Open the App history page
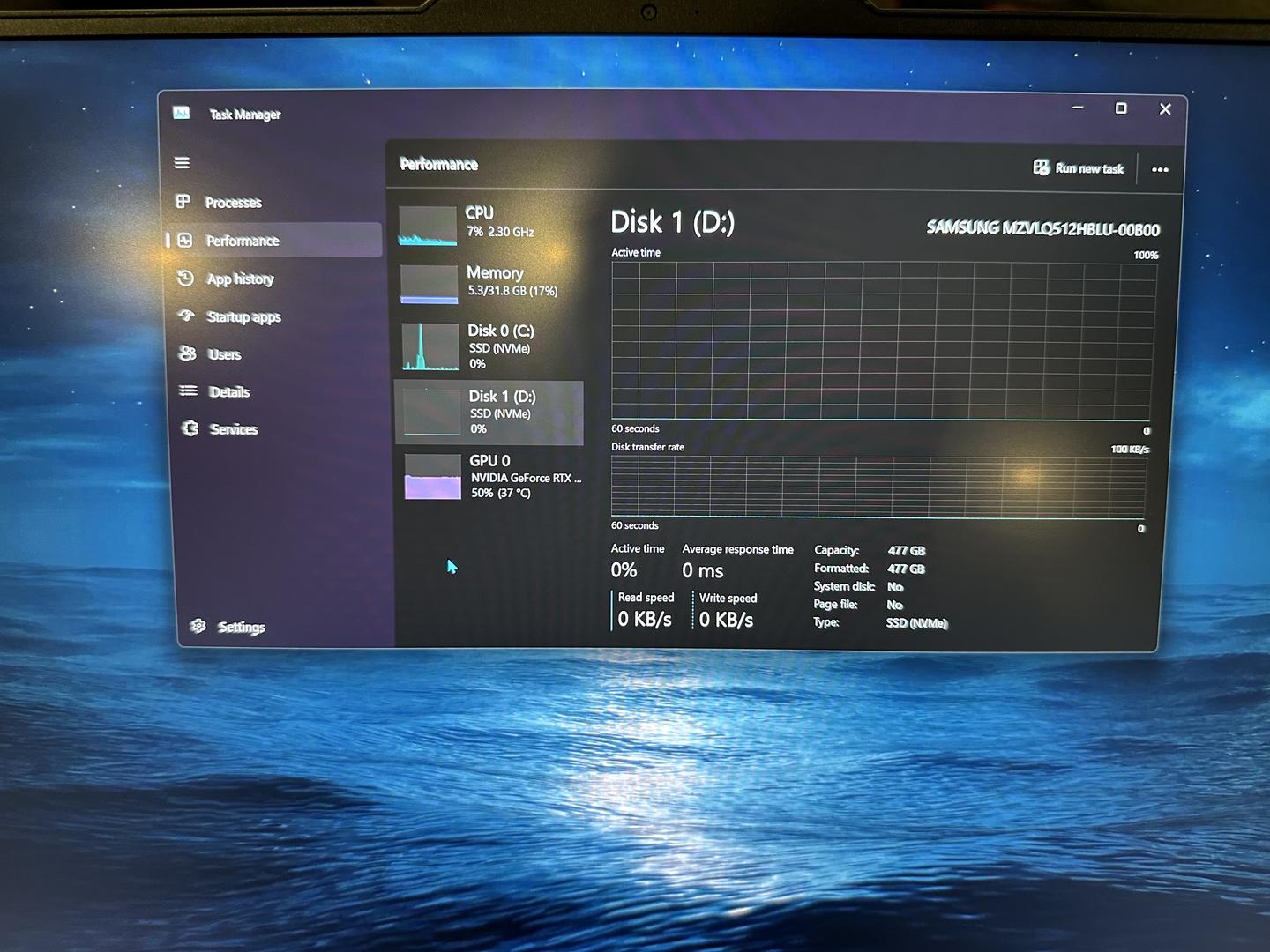The image size is (1270, 952). click(240, 279)
